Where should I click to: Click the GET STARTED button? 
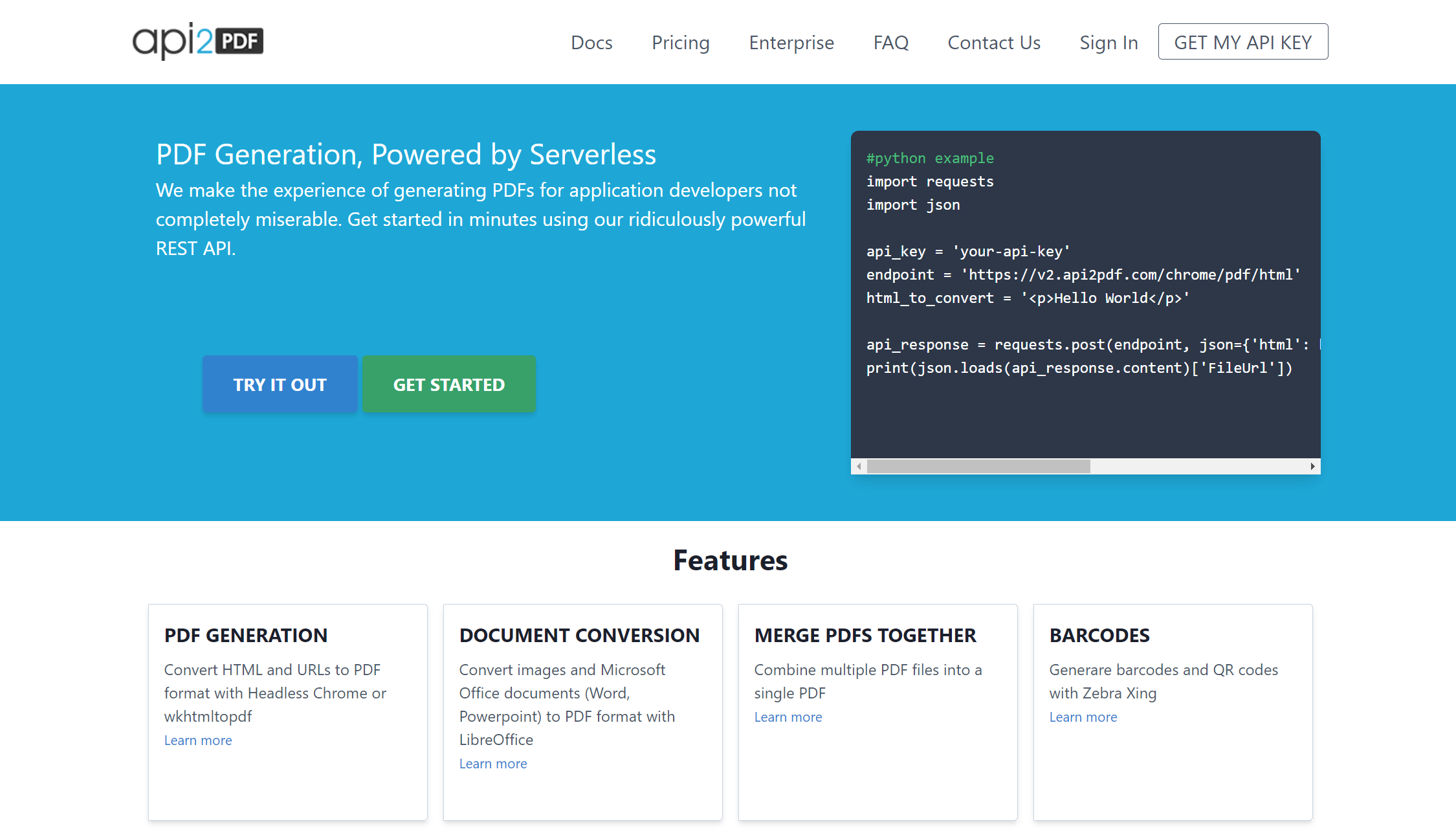[x=449, y=384]
